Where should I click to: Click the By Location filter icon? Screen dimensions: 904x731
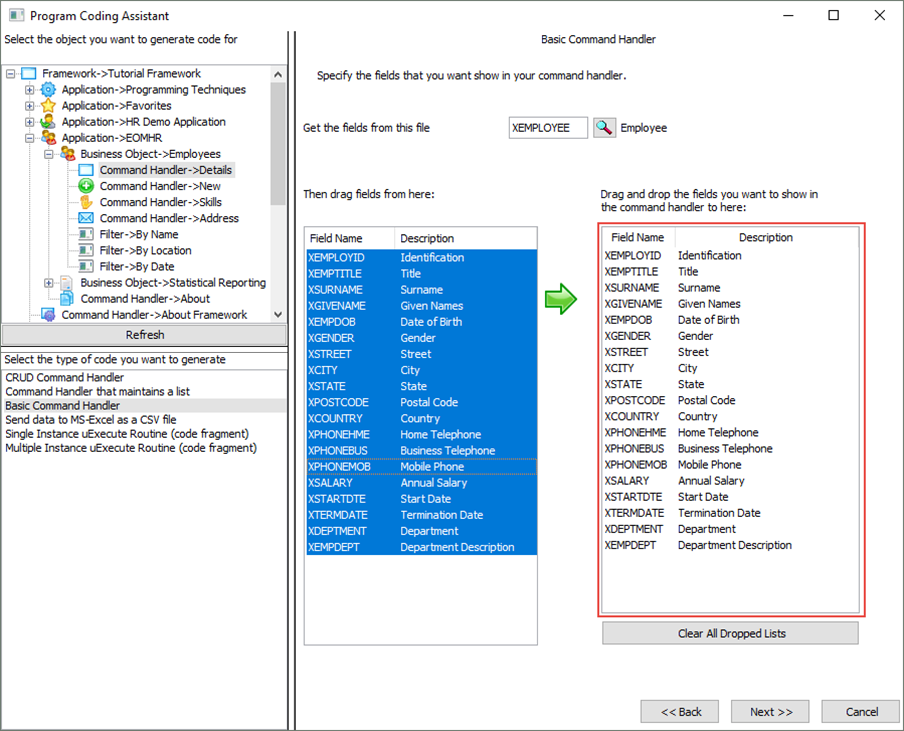(x=86, y=250)
